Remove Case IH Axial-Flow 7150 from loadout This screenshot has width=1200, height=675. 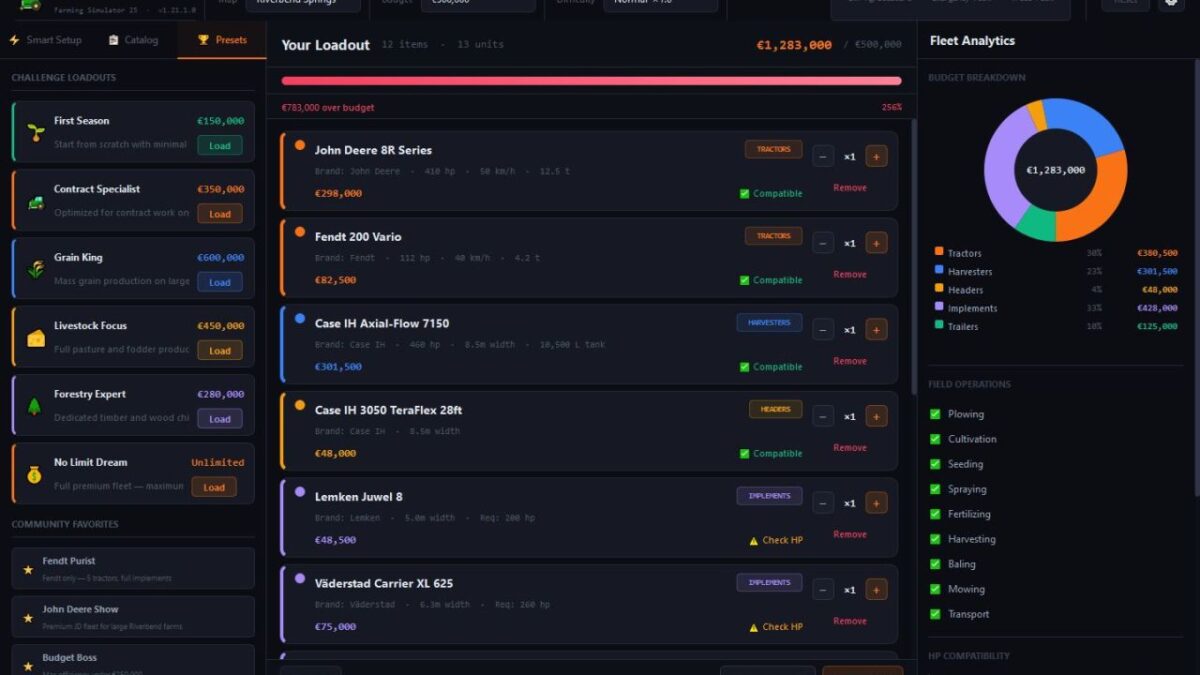850,361
